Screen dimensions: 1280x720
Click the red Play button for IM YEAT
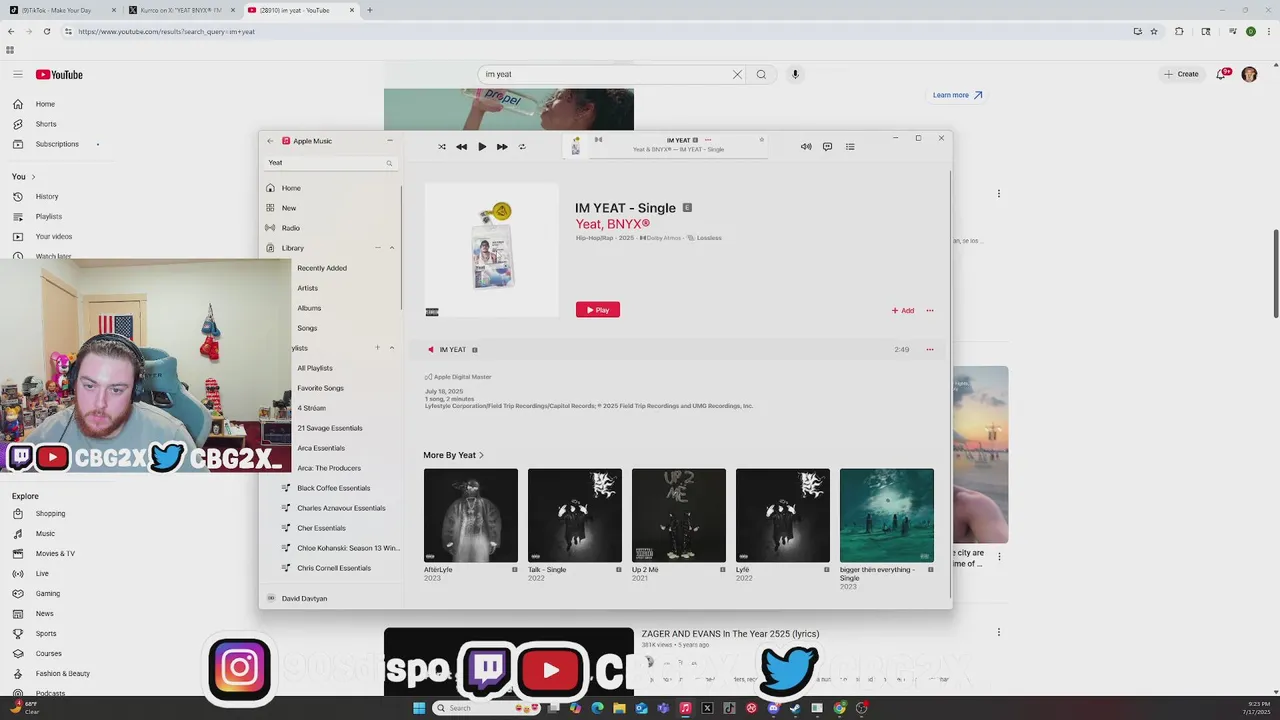[x=598, y=310]
